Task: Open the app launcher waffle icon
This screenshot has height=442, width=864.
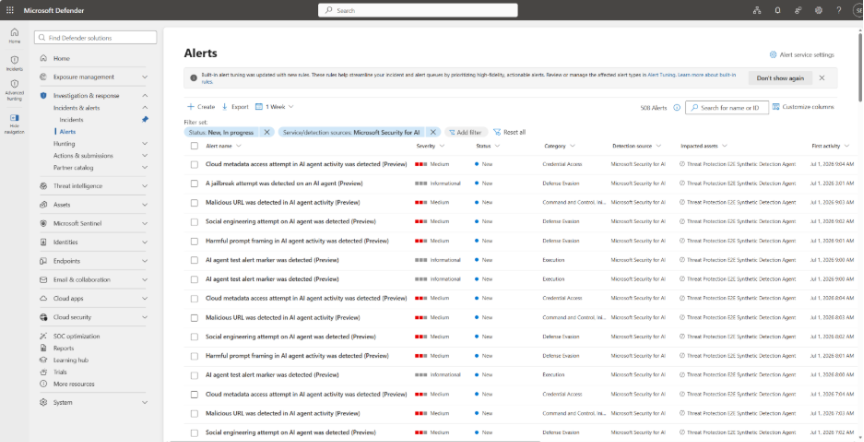Action: coord(10,10)
